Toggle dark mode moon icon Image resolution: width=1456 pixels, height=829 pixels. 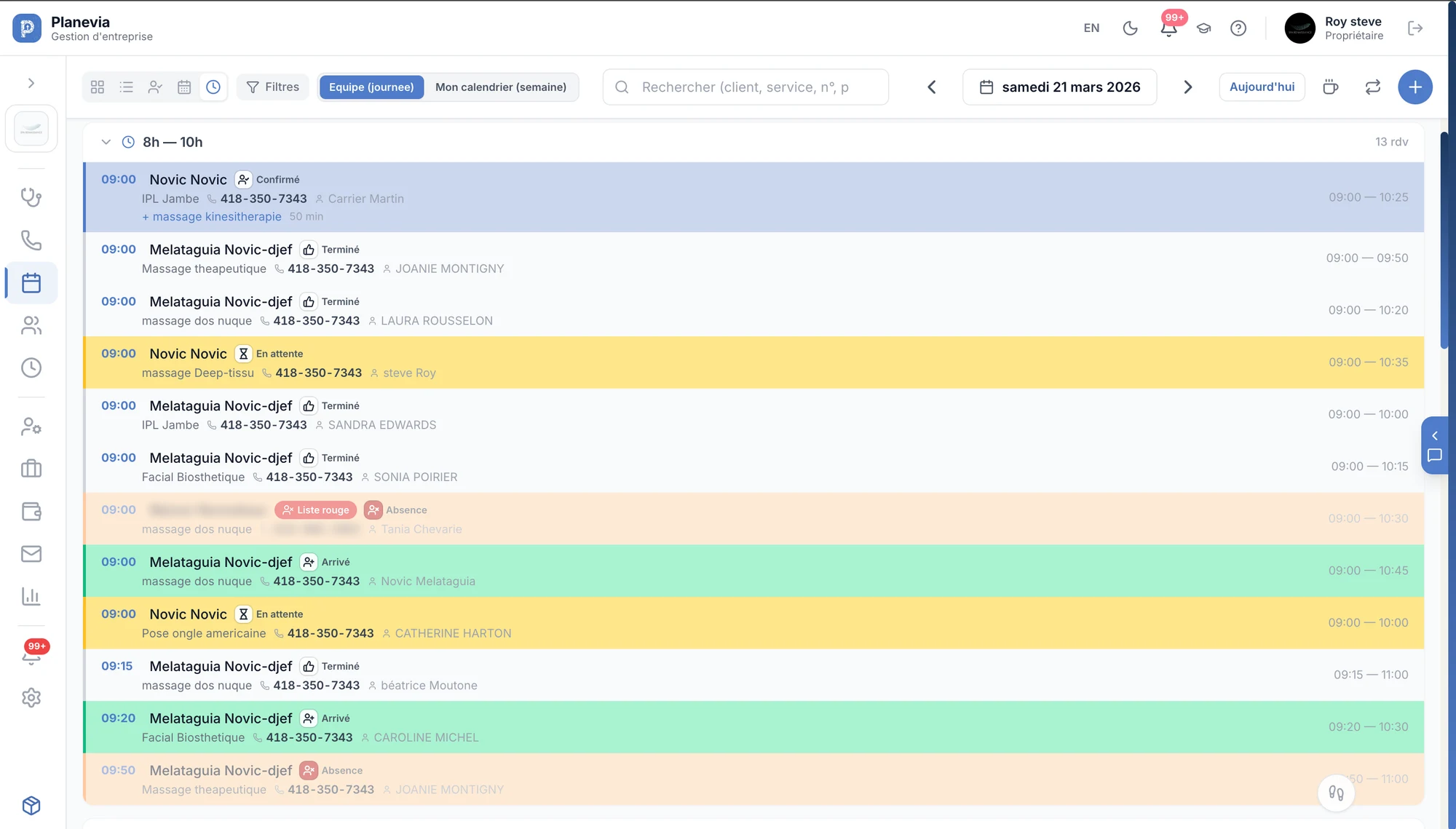[1130, 28]
